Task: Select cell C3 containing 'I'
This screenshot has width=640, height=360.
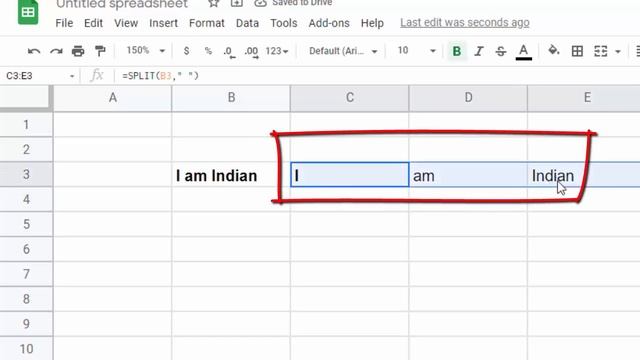Action: pos(350,175)
